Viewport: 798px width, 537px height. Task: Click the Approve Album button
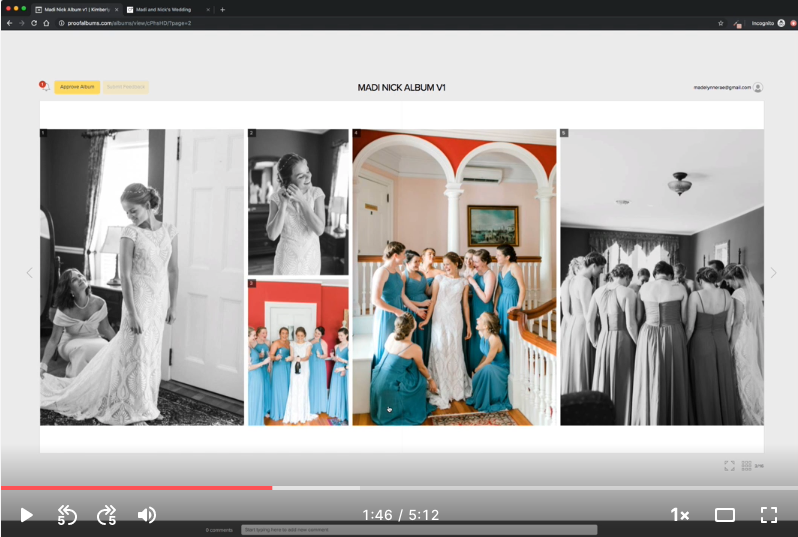click(77, 87)
